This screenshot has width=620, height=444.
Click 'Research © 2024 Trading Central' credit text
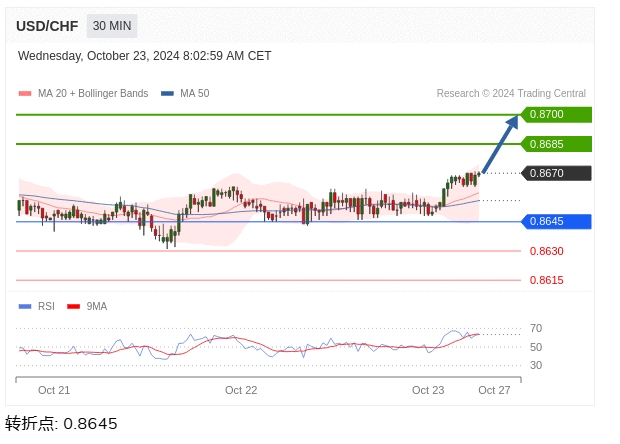511,93
